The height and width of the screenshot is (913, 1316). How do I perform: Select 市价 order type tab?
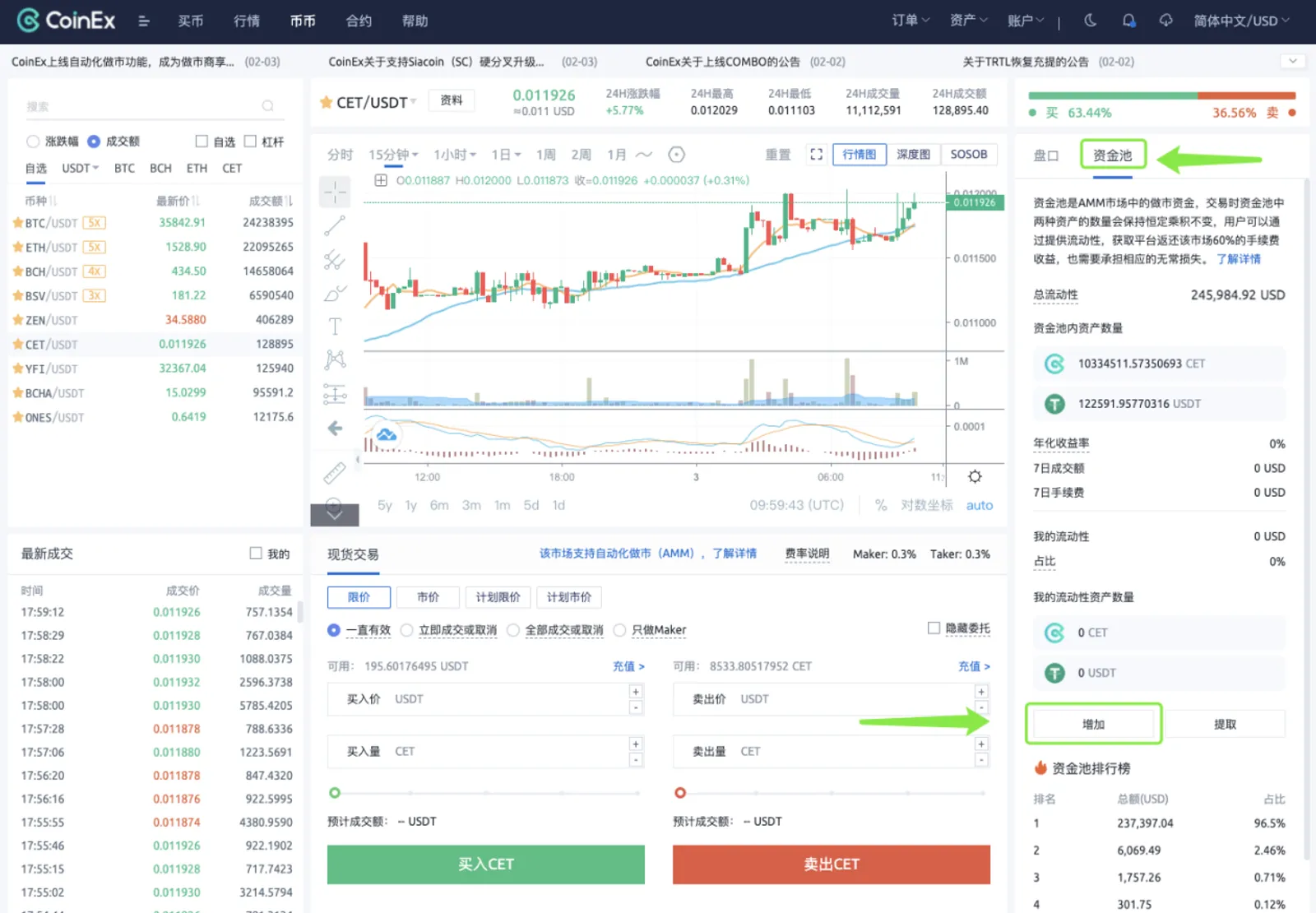click(428, 597)
